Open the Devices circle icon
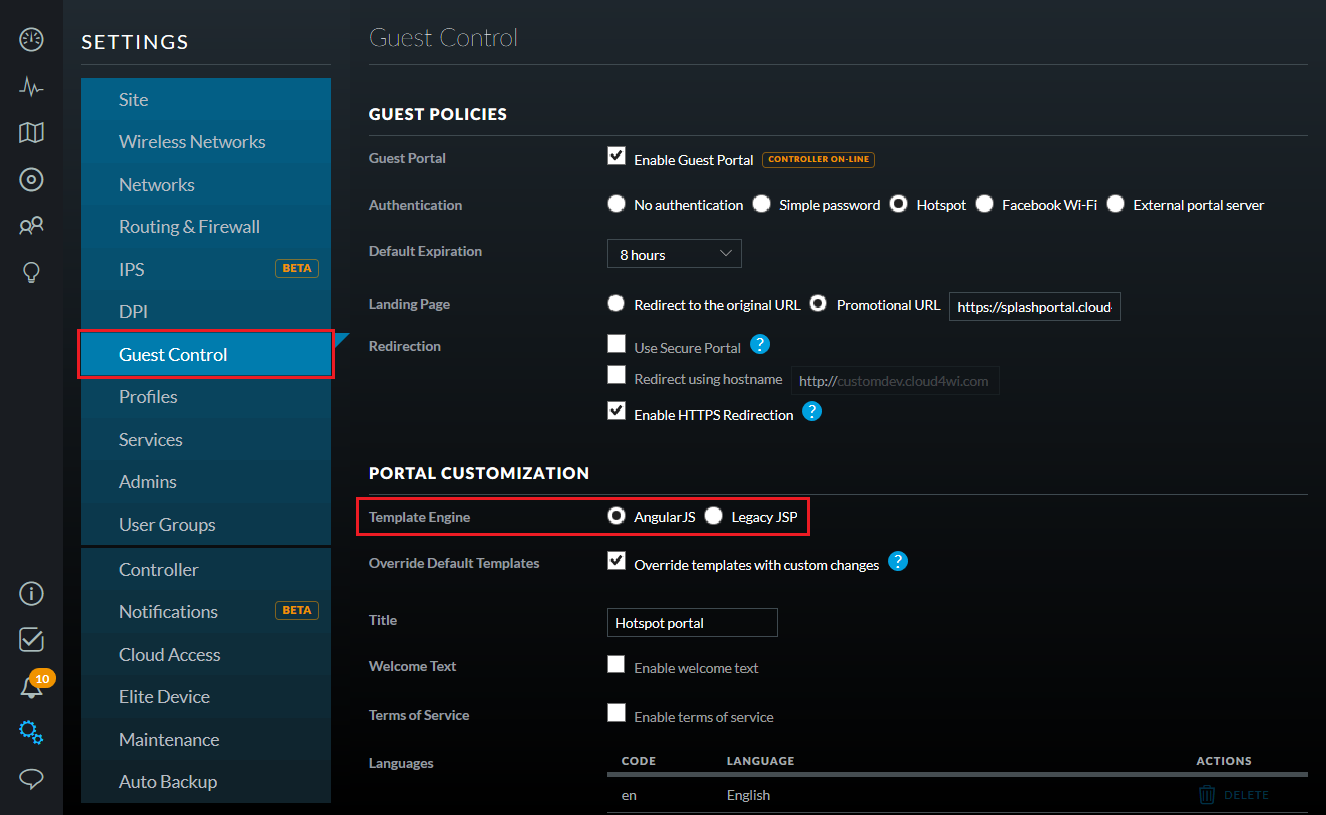1326x815 pixels. pos(31,180)
